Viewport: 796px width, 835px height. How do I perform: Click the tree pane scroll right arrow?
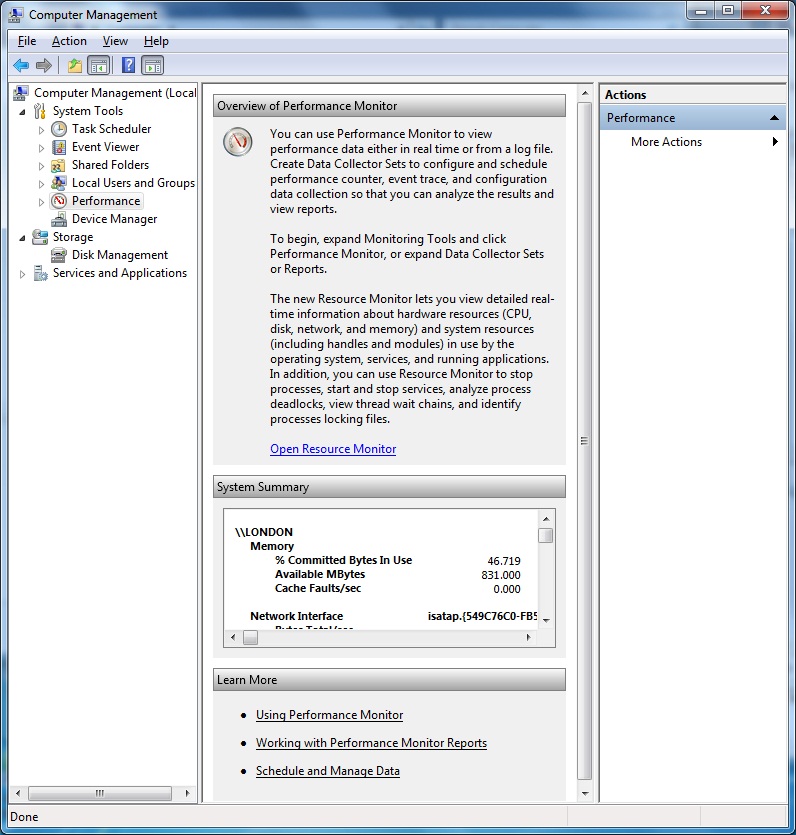(x=187, y=793)
